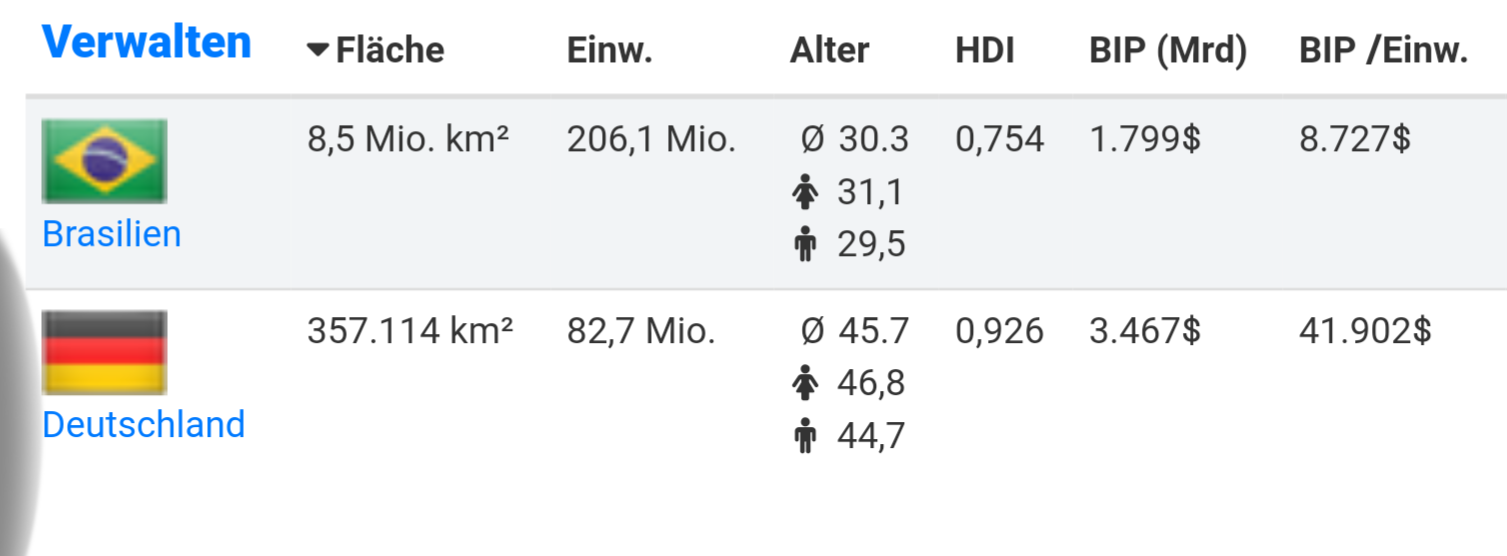Click Brazil's population 206,1 Mio.

point(651,140)
